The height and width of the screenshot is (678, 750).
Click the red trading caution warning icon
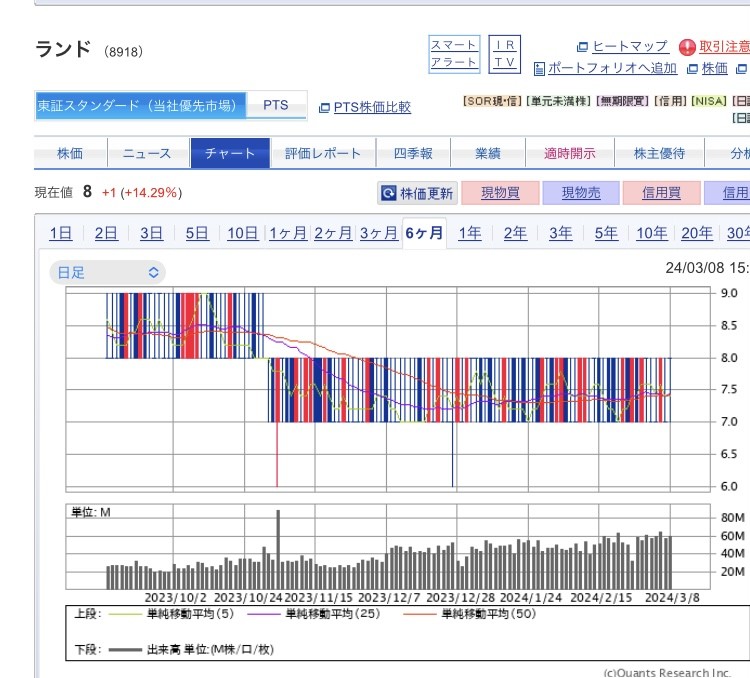[x=687, y=47]
